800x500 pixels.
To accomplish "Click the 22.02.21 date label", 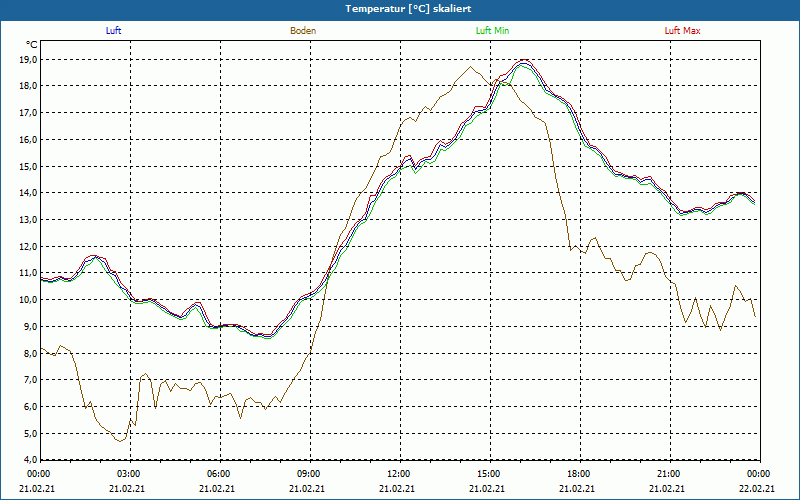I will pyautogui.click(x=757, y=488).
